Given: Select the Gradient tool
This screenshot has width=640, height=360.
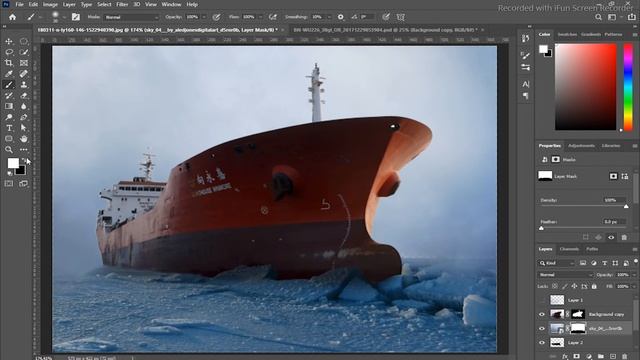Looking at the screenshot, I should pos(9,106).
